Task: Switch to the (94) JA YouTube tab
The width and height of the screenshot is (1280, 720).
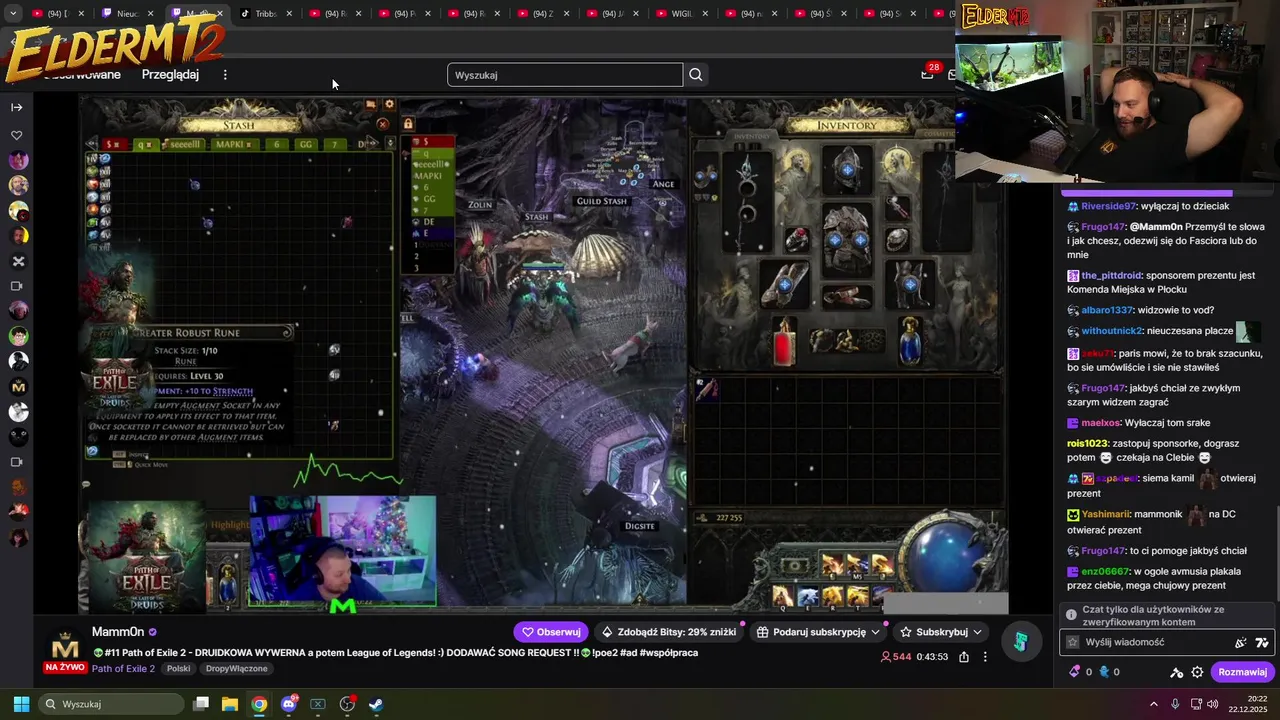Action: [612, 14]
